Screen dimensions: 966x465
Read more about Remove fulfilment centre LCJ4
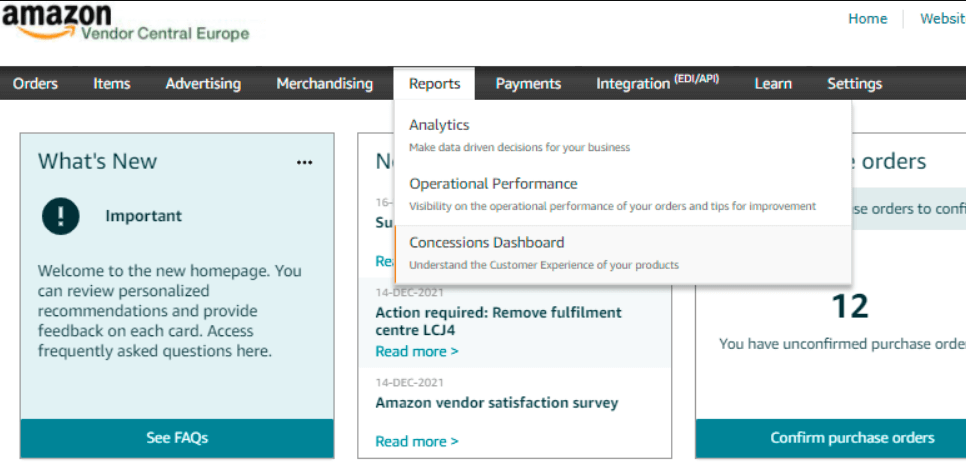(417, 352)
